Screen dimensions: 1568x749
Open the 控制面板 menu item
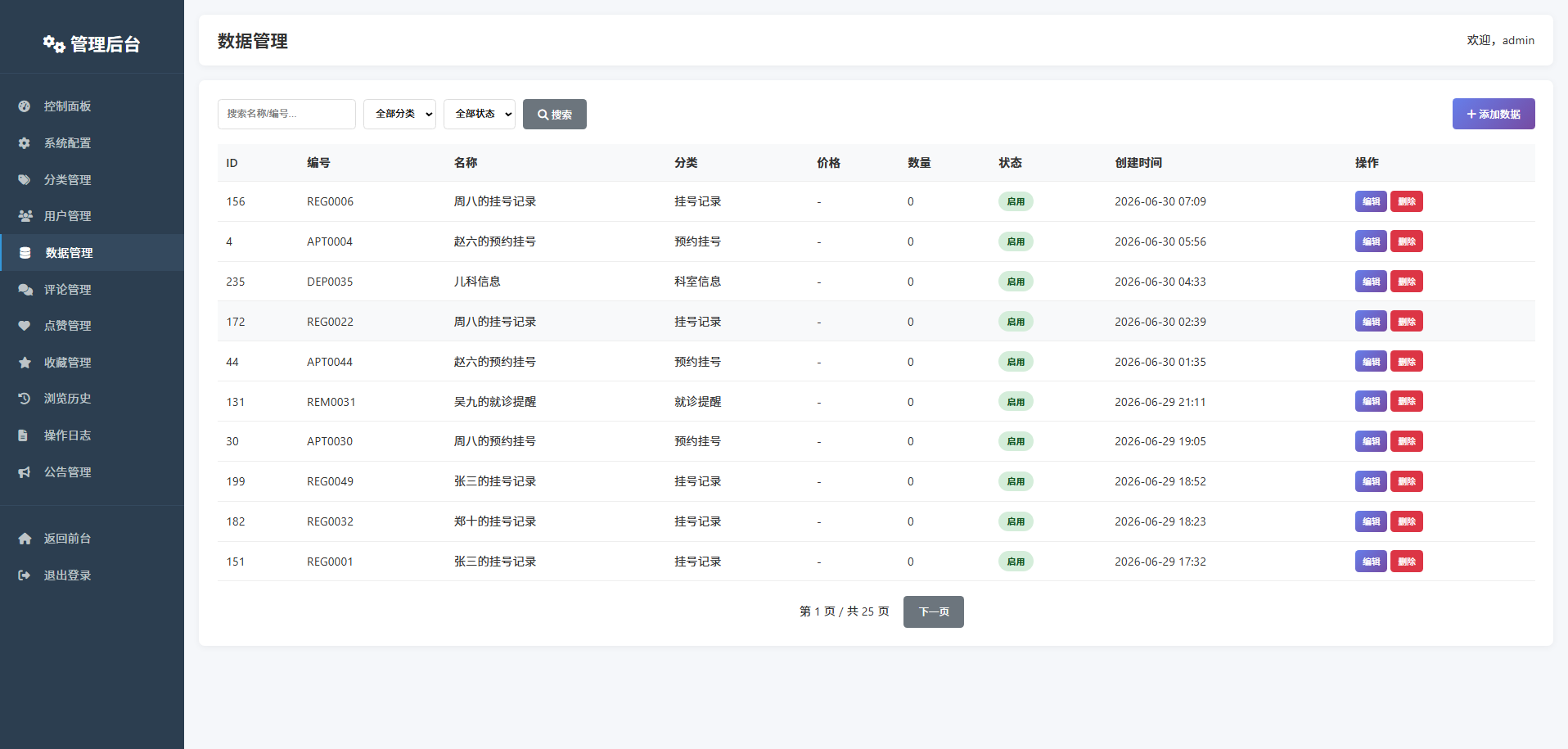point(92,106)
